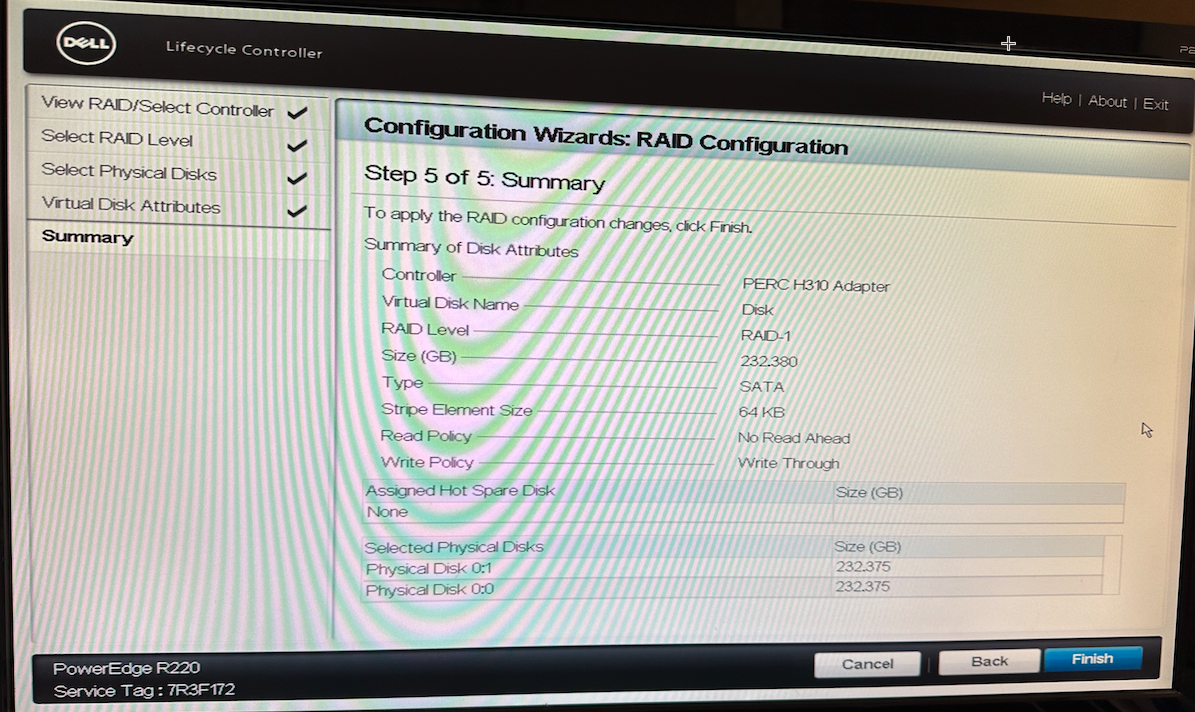Click the 'Lifecycle Controller' title text
Screen dimensions: 1195x712
244,50
